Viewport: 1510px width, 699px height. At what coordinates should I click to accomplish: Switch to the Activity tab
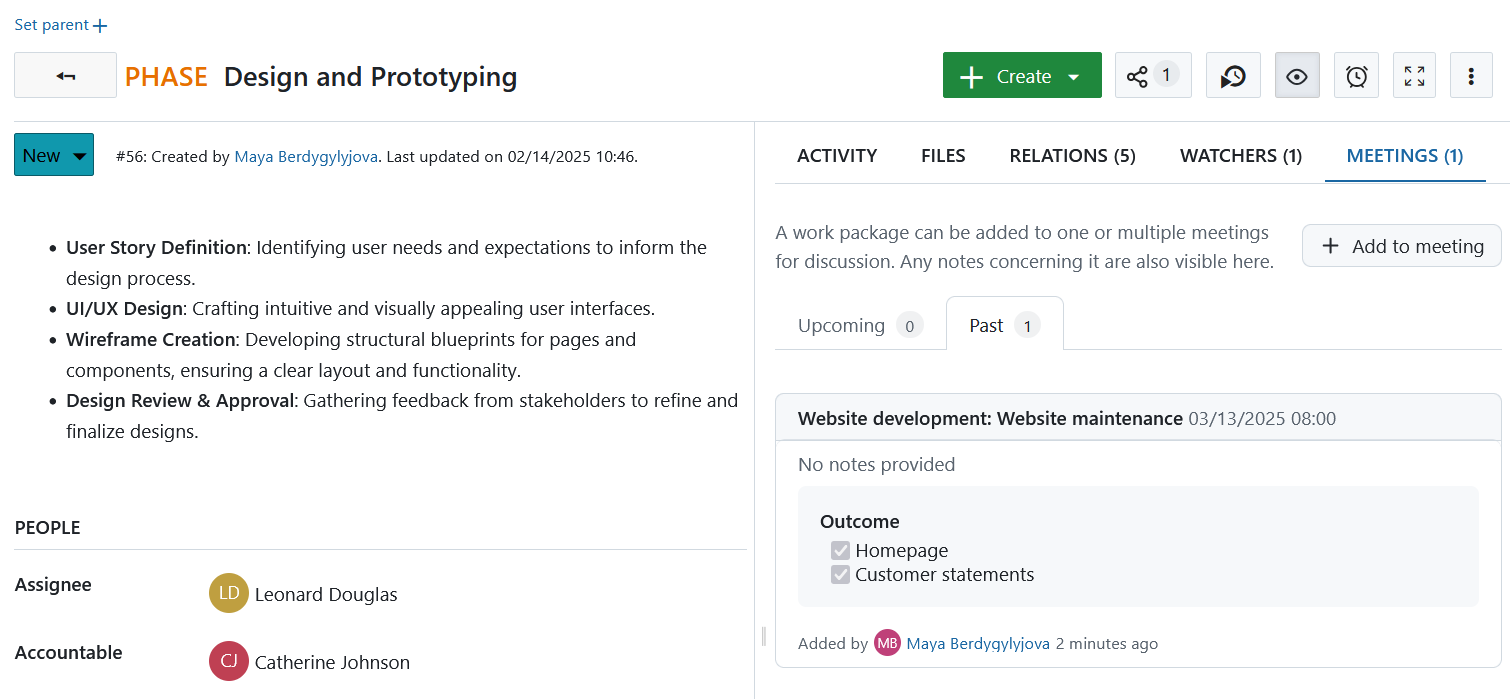(836, 156)
